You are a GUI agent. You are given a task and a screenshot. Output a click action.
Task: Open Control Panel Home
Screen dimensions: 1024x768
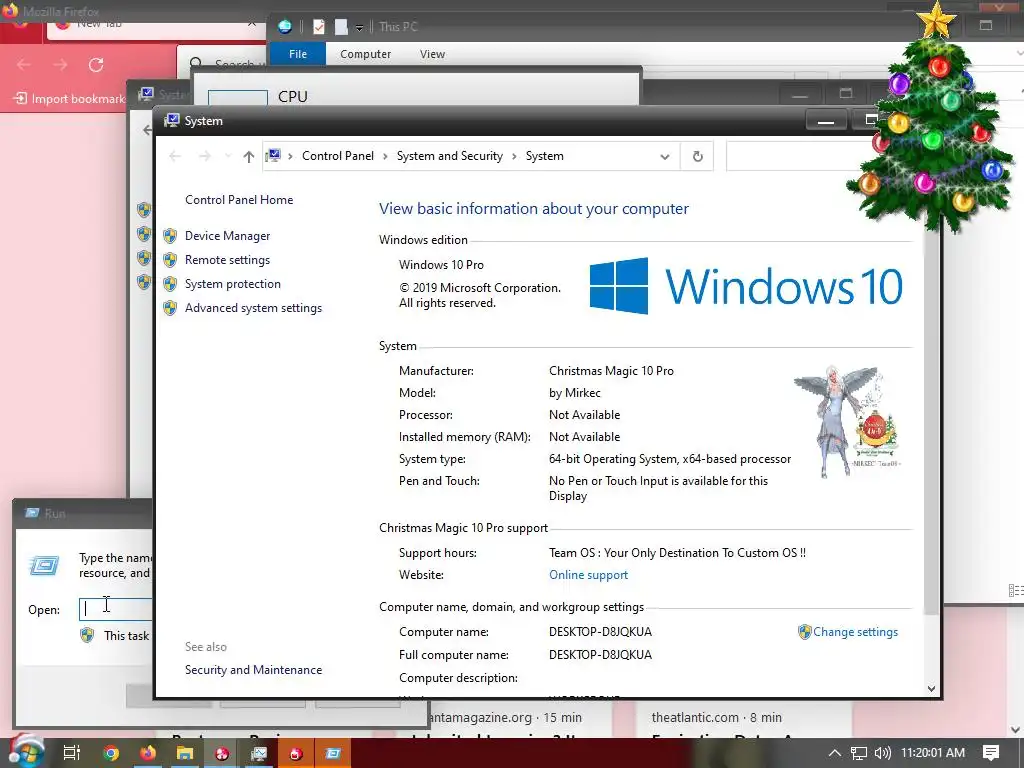point(239,200)
